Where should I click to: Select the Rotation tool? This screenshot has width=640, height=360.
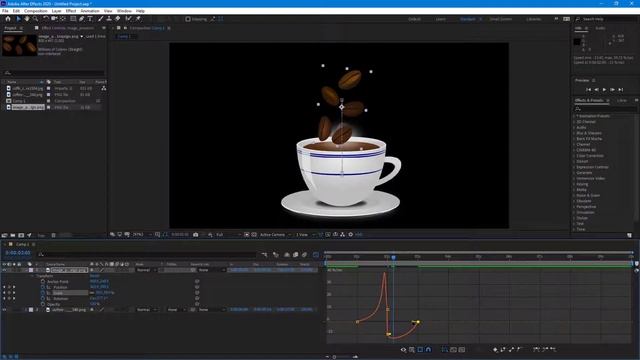(46, 19)
